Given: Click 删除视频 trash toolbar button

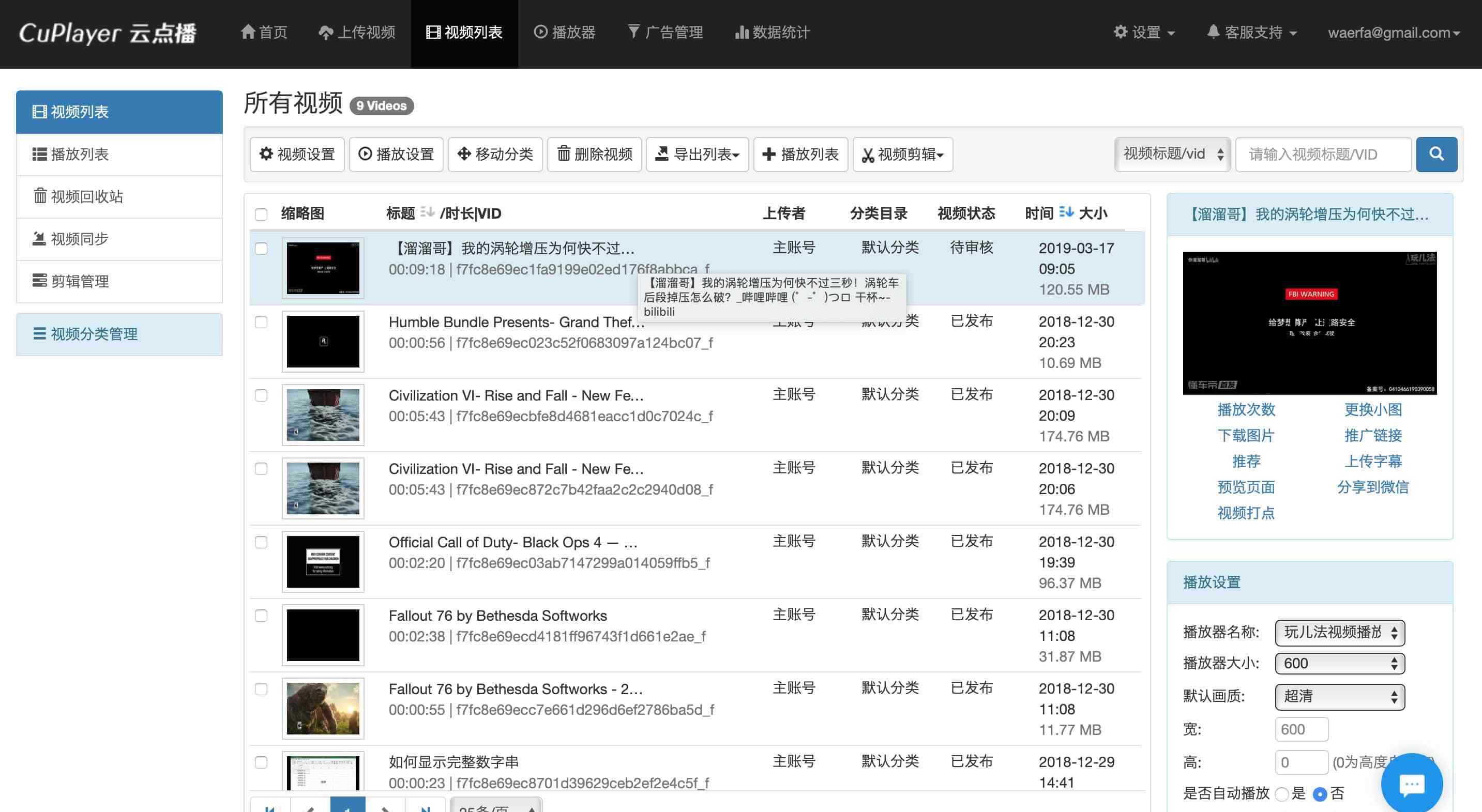Looking at the screenshot, I should (594, 154).
